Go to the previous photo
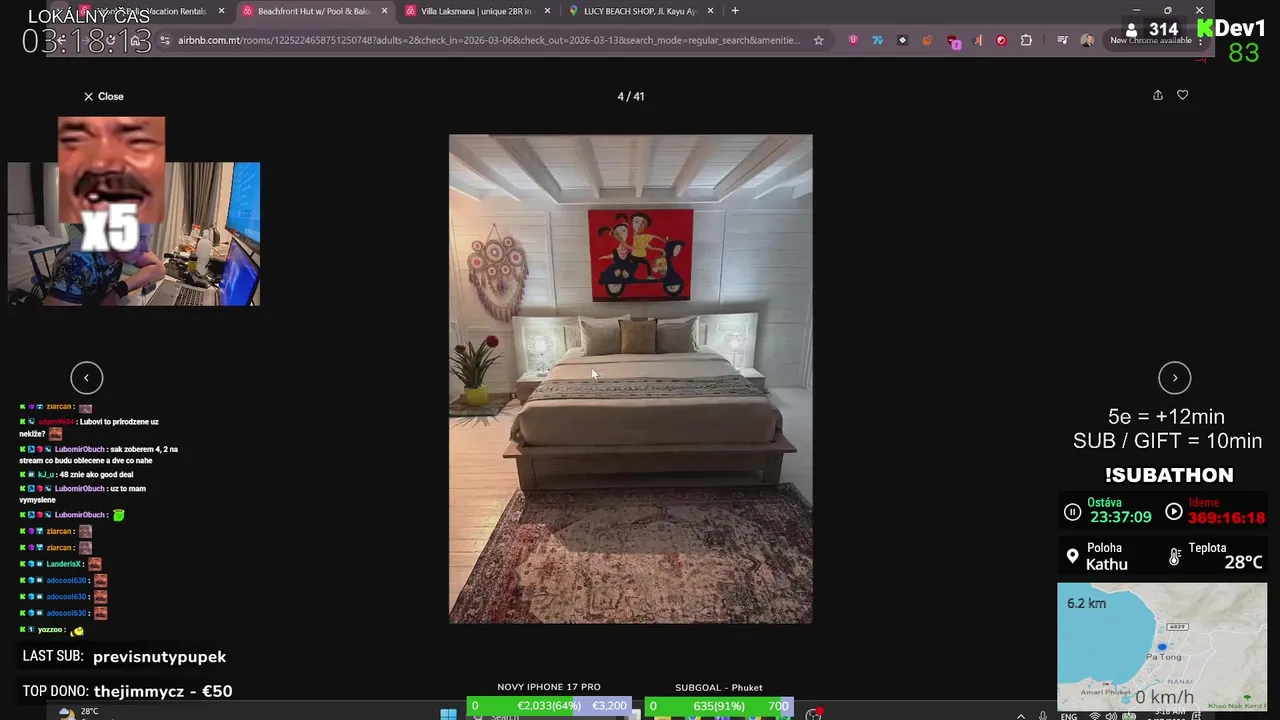The image size is (1280, 720). click(87, 377)
